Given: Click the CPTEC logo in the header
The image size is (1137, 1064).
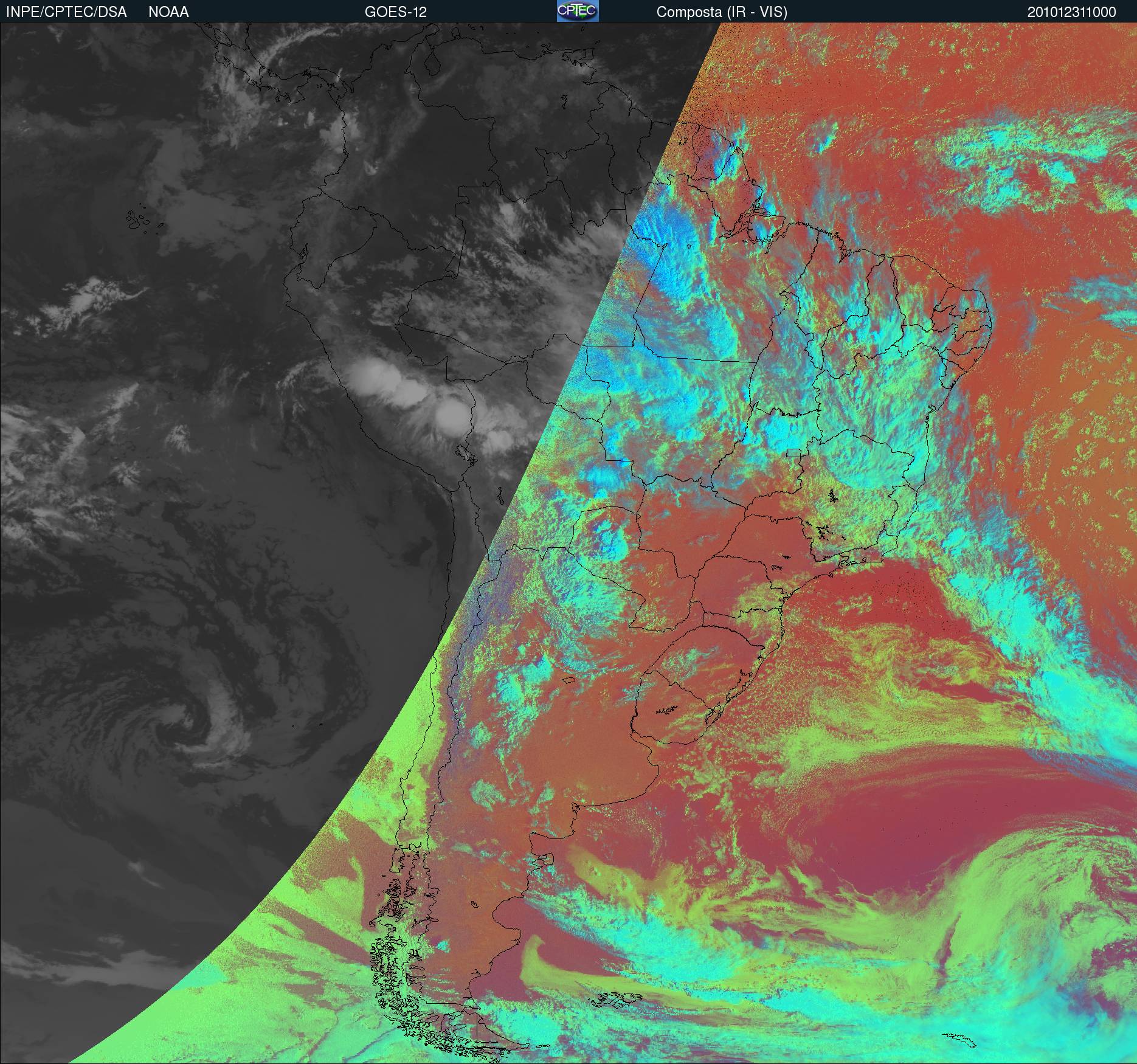Looking at the screenshot, I should pyautogui.click(x=577, y=11).
